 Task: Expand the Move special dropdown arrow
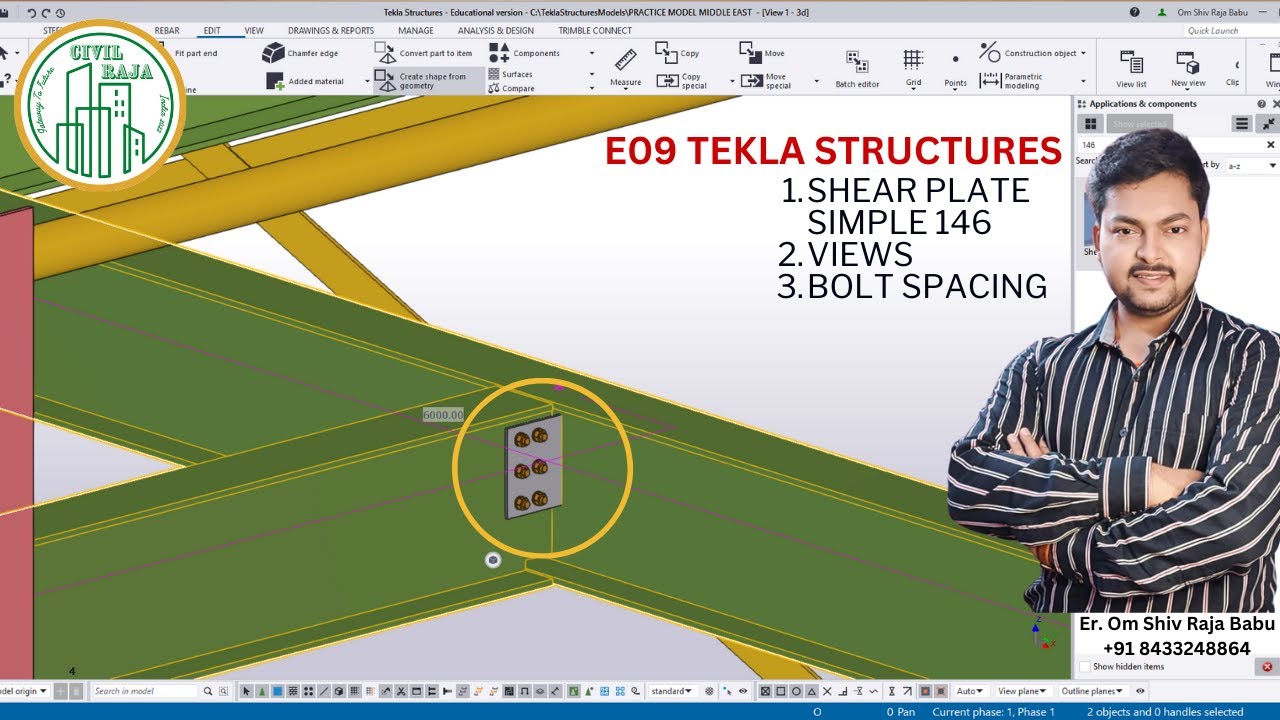click(815, 81)
